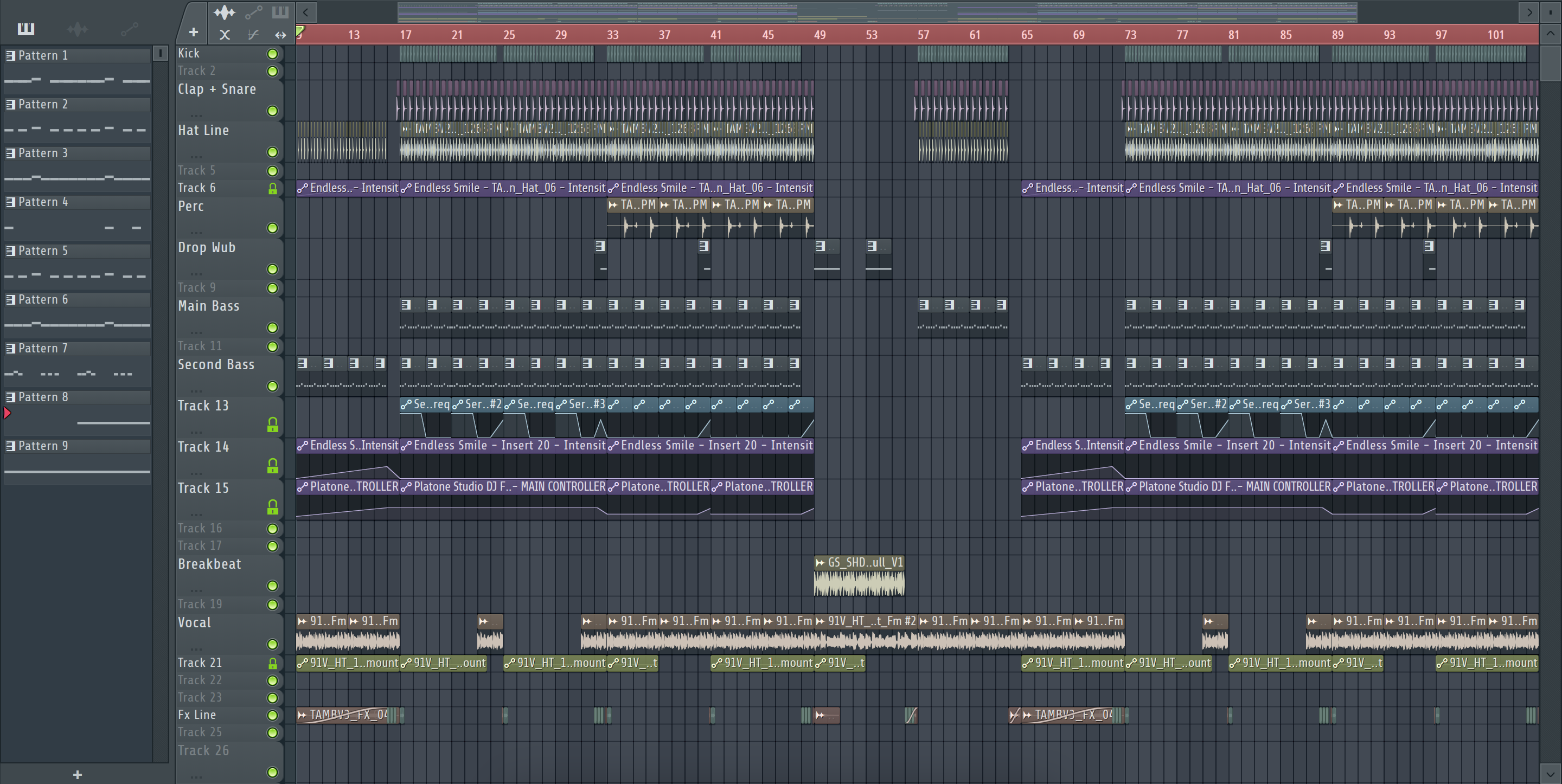Unlock Track 13 padlock icon
Viewport: 1562px width, 784px height.
click(273, 425)
